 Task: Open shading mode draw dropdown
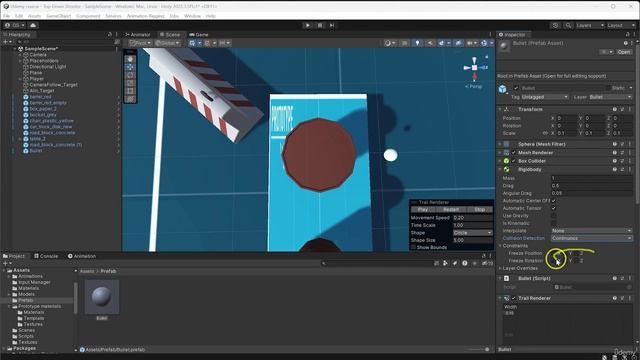coord(390,43)
